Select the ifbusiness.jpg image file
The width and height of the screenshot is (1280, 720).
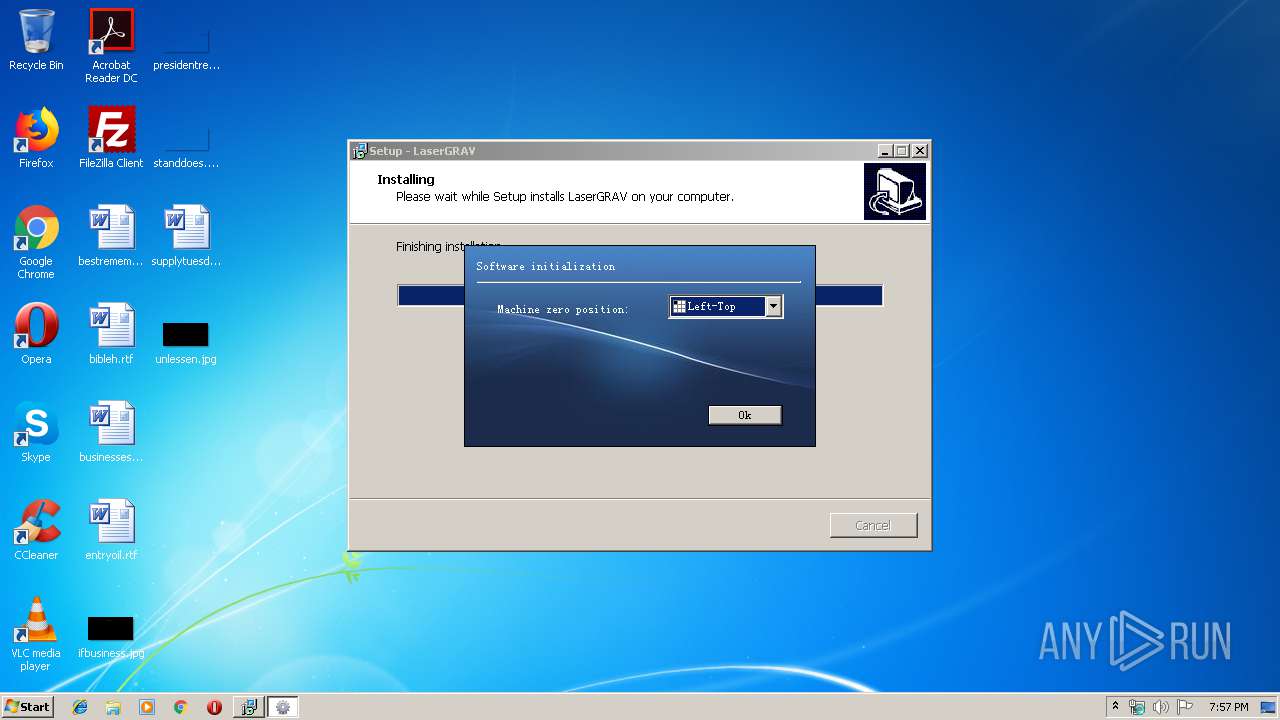click(111, 637)
